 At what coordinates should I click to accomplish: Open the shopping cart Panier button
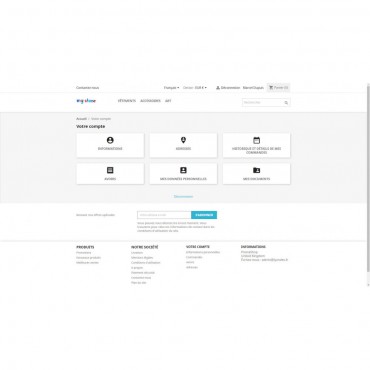278,88
